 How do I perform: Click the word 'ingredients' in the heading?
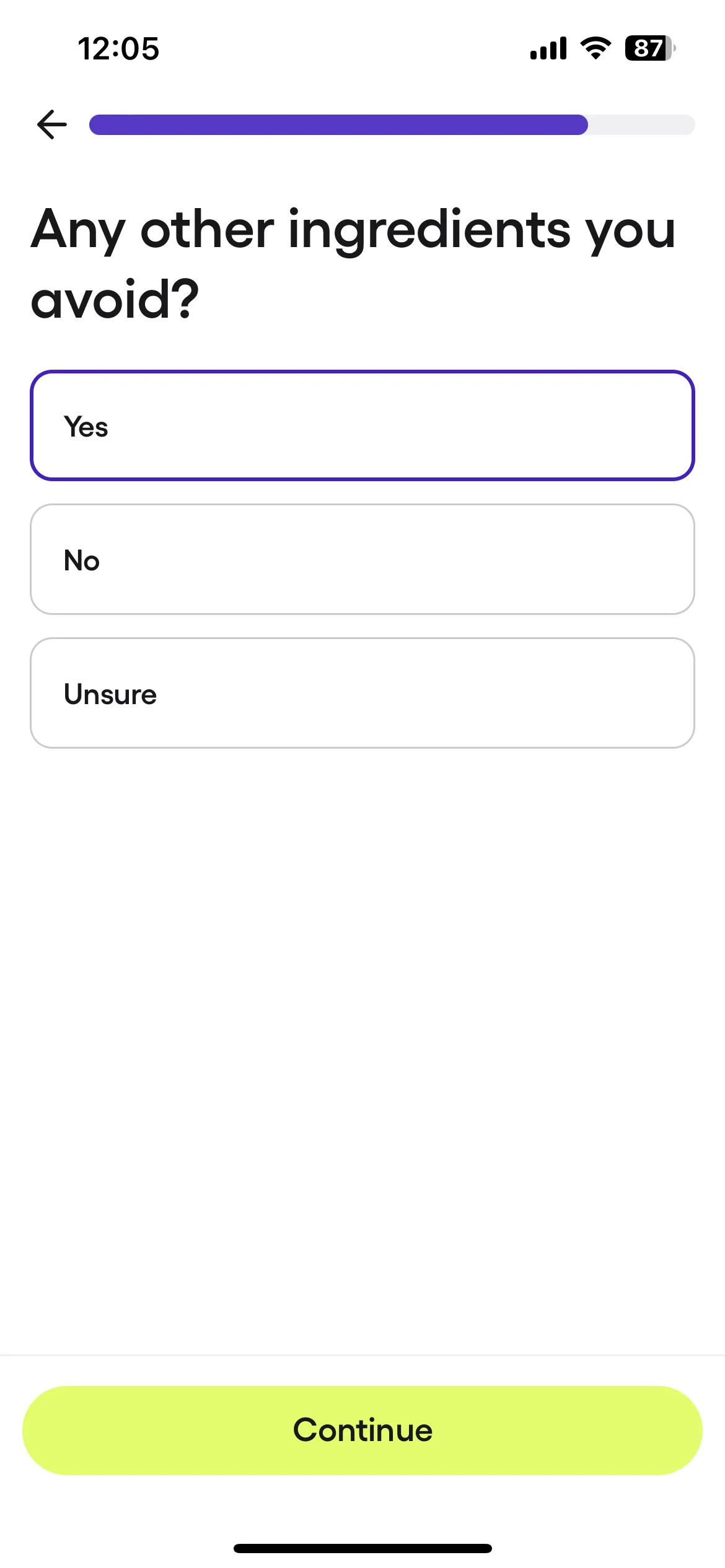pyautogui.click(x=429, y=230)
